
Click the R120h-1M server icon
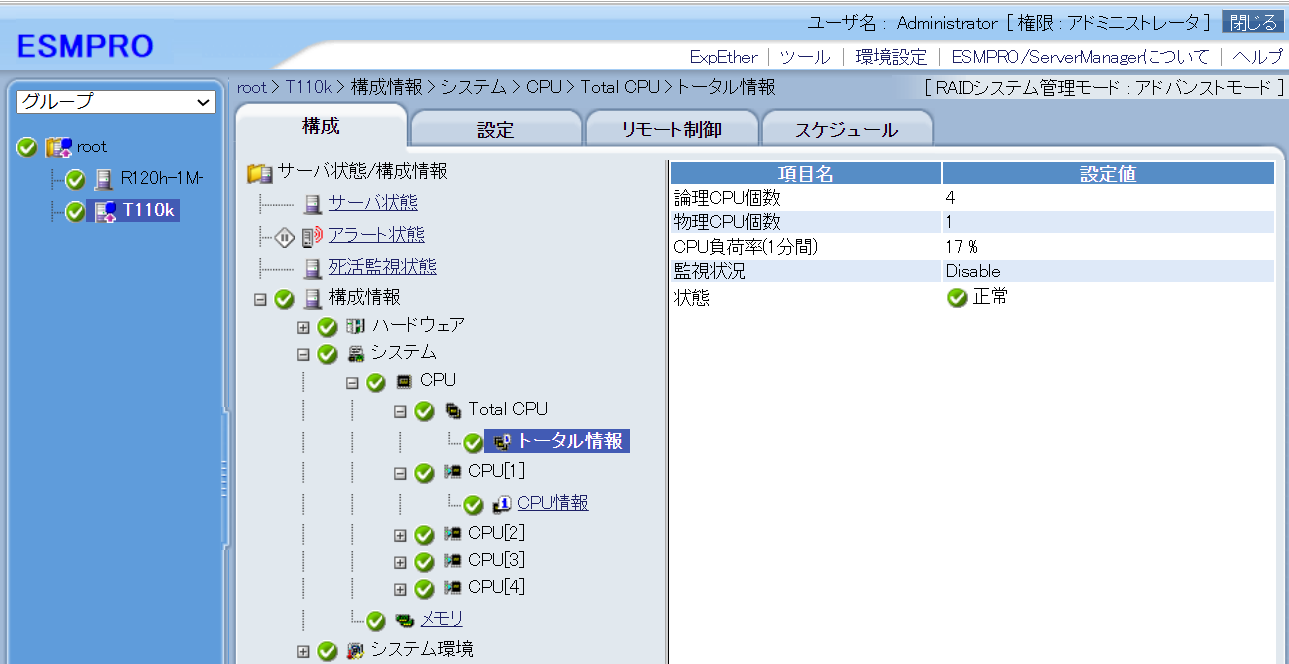103,180
